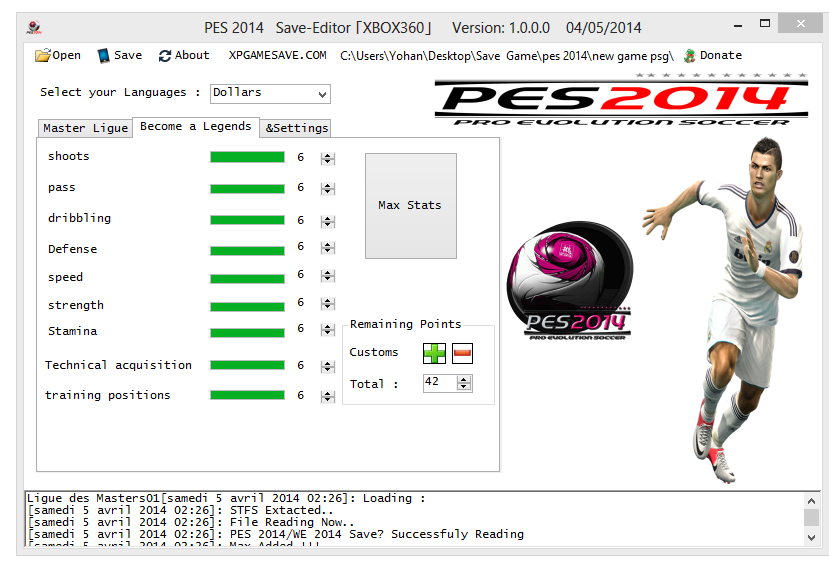Switch to the Master Ligue tab

pyautogui.click(x=85, y=128)
